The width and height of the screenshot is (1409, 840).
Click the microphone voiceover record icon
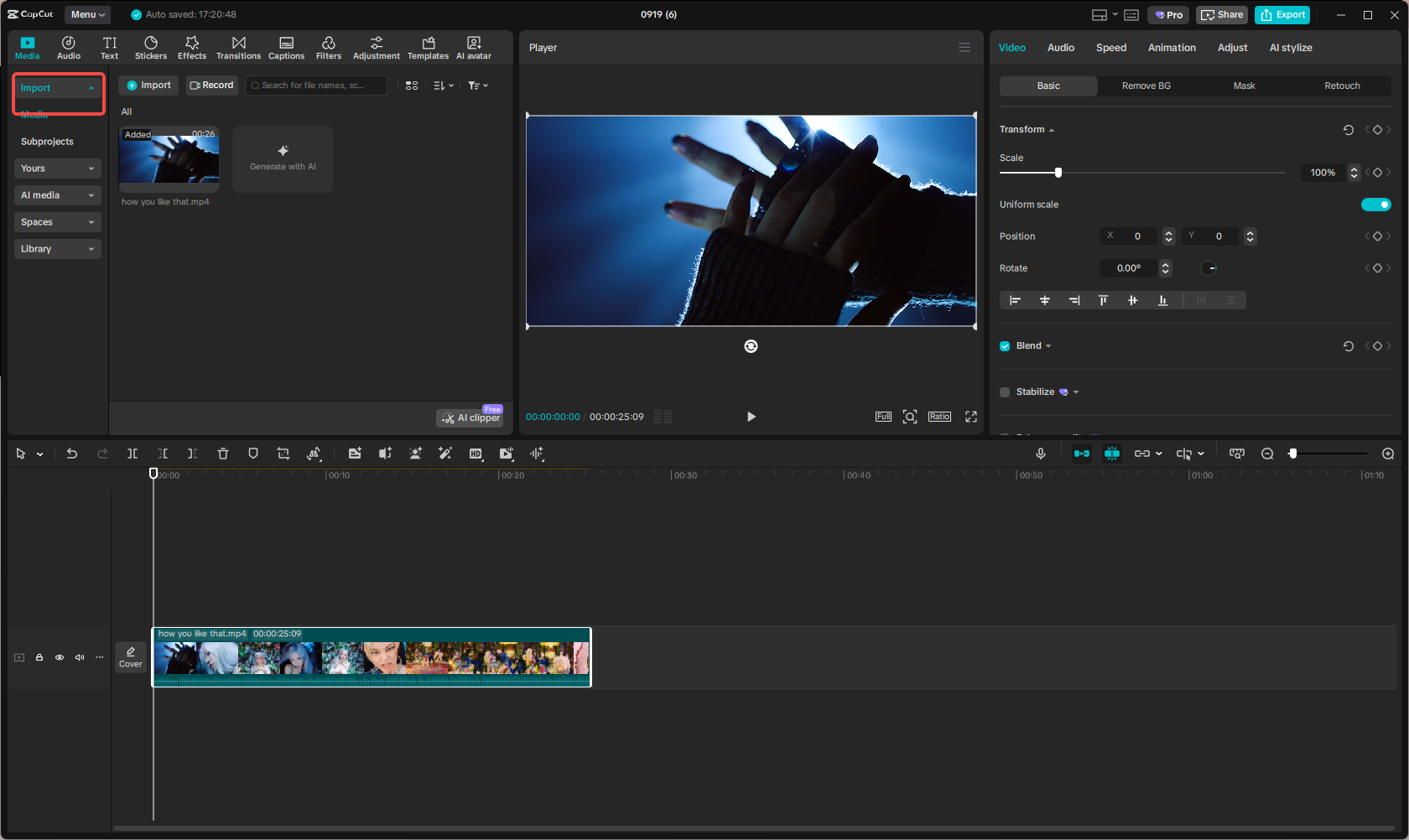tap(1041, 454)
